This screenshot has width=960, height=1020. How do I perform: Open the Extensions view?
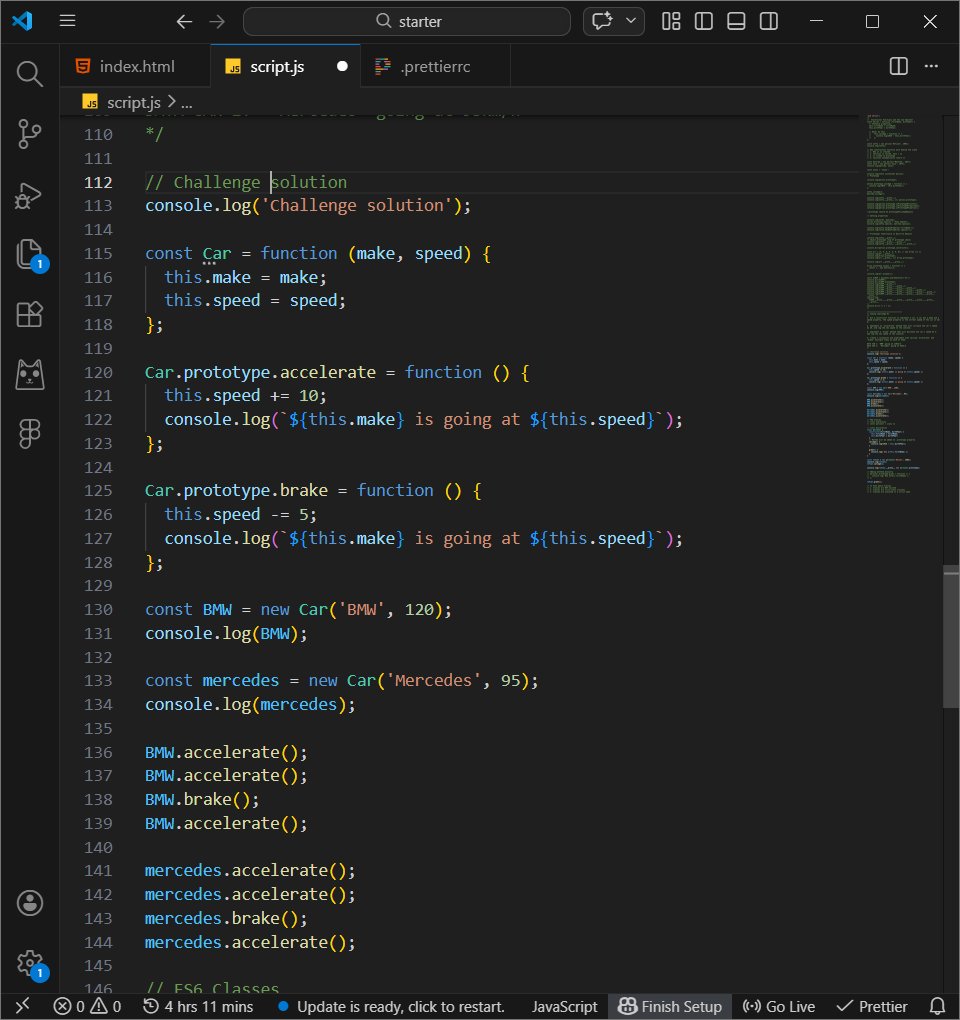click(x=30, y=314)
